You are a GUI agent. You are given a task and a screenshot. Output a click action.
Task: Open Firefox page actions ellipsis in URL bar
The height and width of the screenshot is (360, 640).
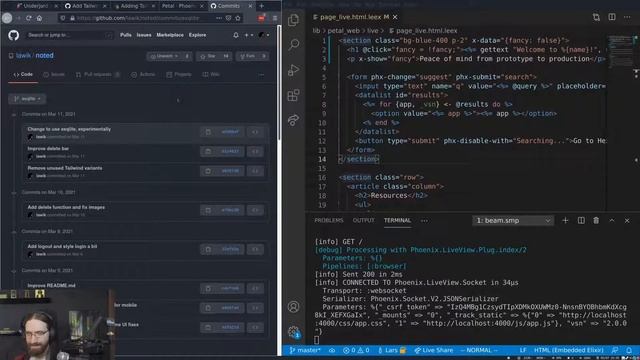click(219, 18)
